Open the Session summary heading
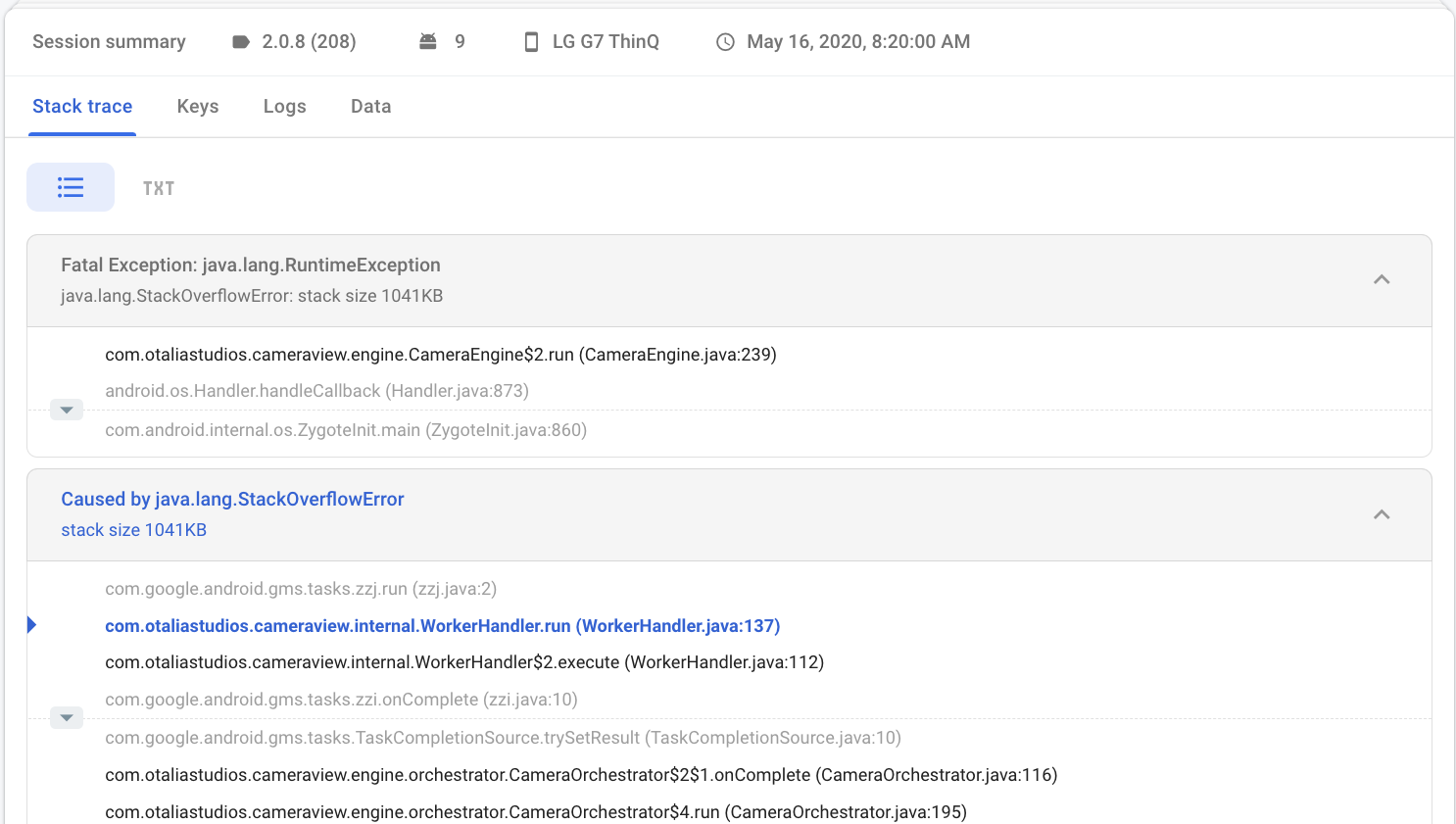This screenshot has width=1456, height=824. (x=108, y=41)
